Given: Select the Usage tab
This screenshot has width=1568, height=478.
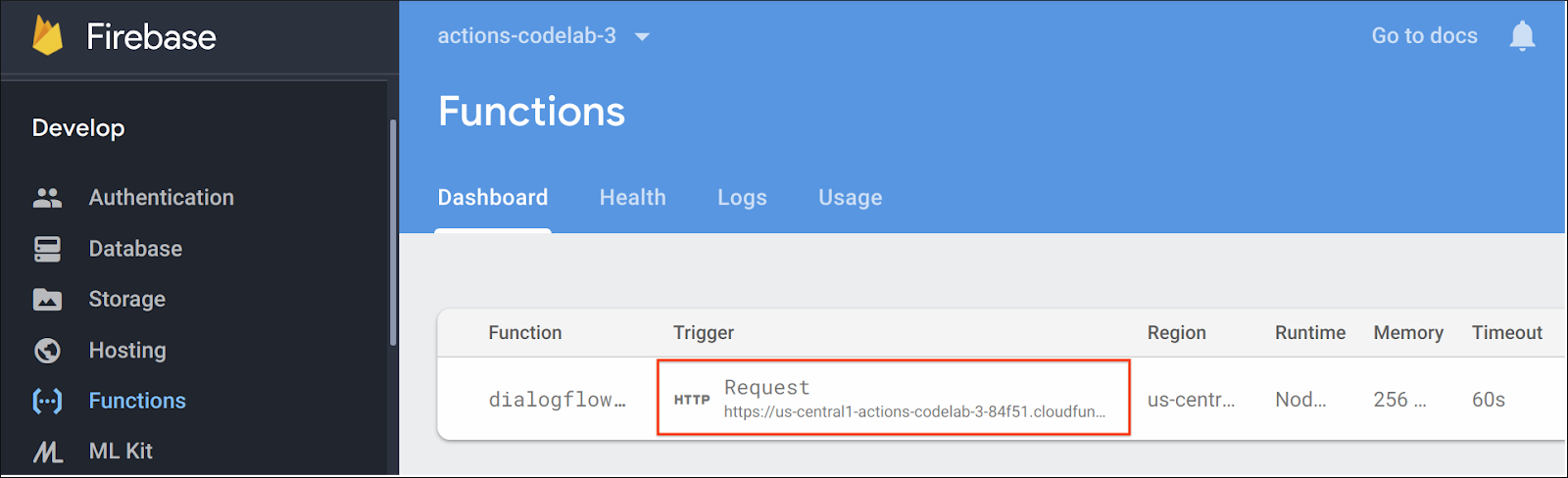Looking at the screenshot, I should pyautogui.click(x=850, y=198).
